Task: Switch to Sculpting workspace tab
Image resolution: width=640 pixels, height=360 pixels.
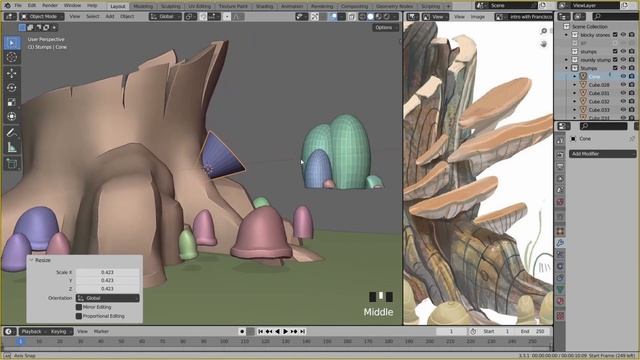Action: pyautogui.click(x=171, y=6)
